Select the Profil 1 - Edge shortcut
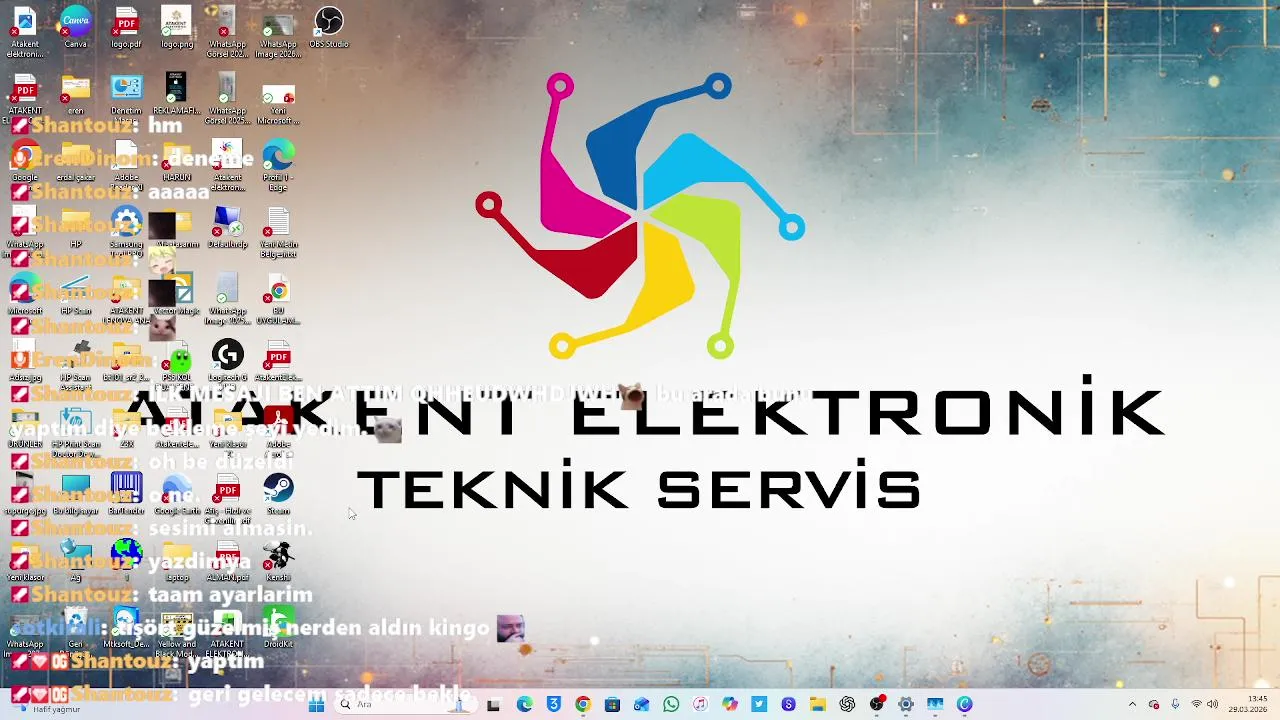 (278, 166)
